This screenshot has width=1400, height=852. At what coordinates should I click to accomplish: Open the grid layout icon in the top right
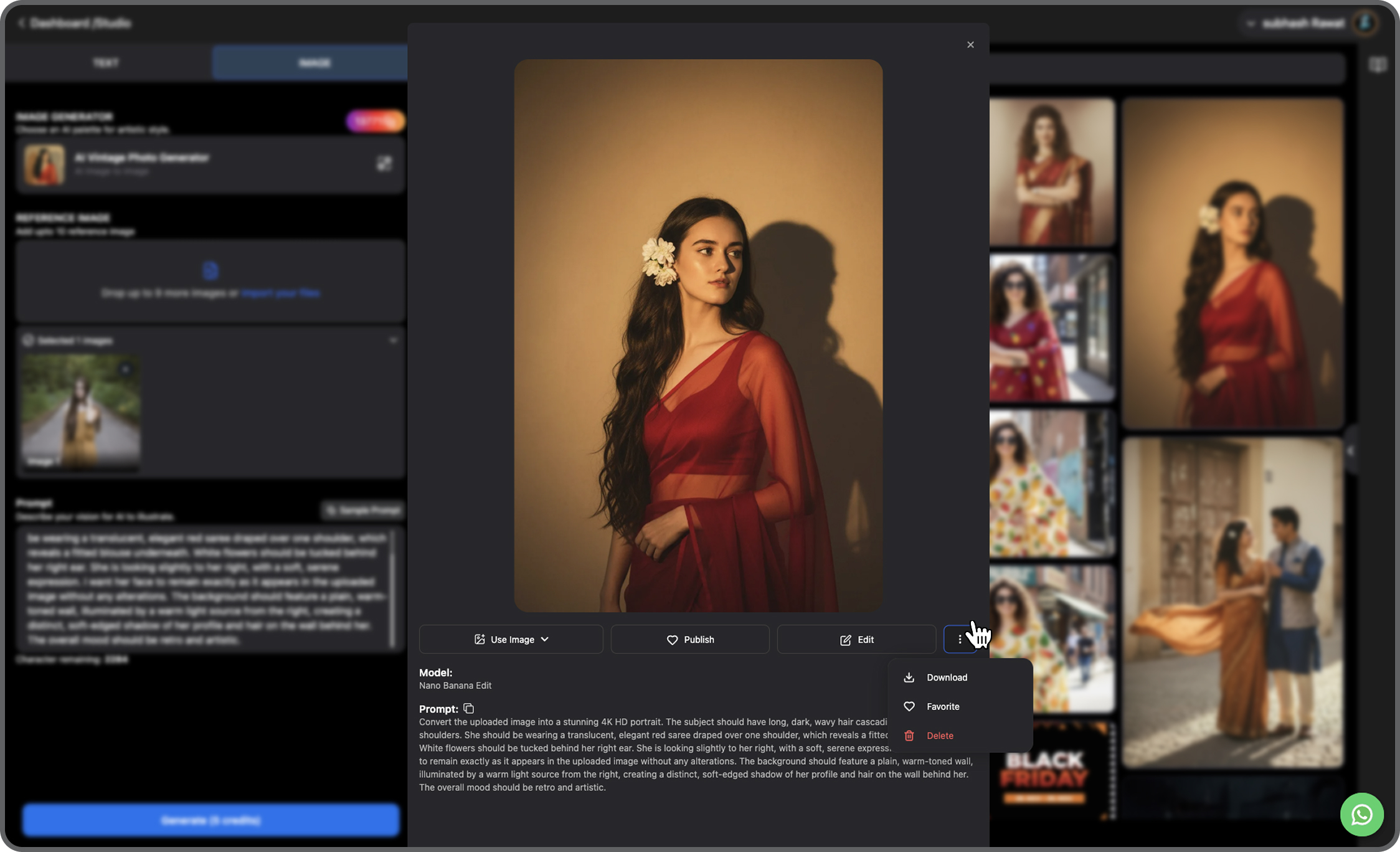[1378, 63]
